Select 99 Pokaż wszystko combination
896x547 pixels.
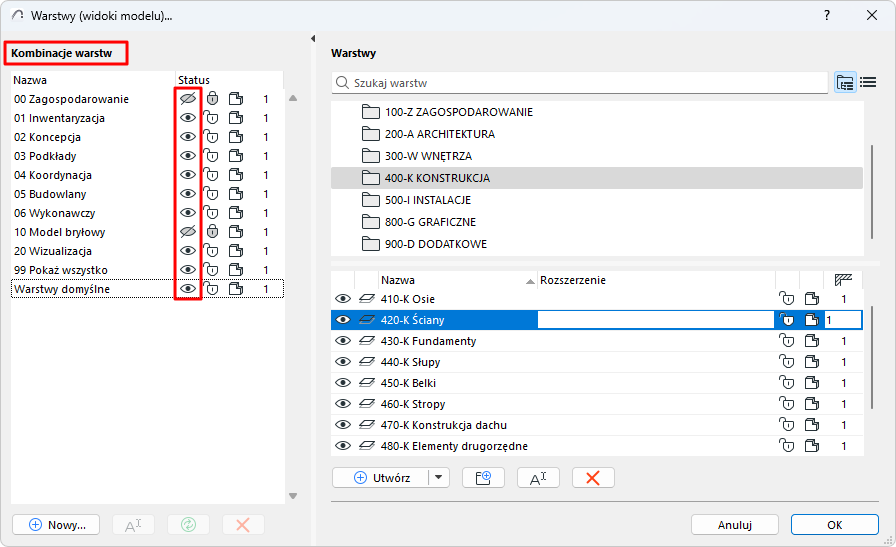tap(61, 269)
